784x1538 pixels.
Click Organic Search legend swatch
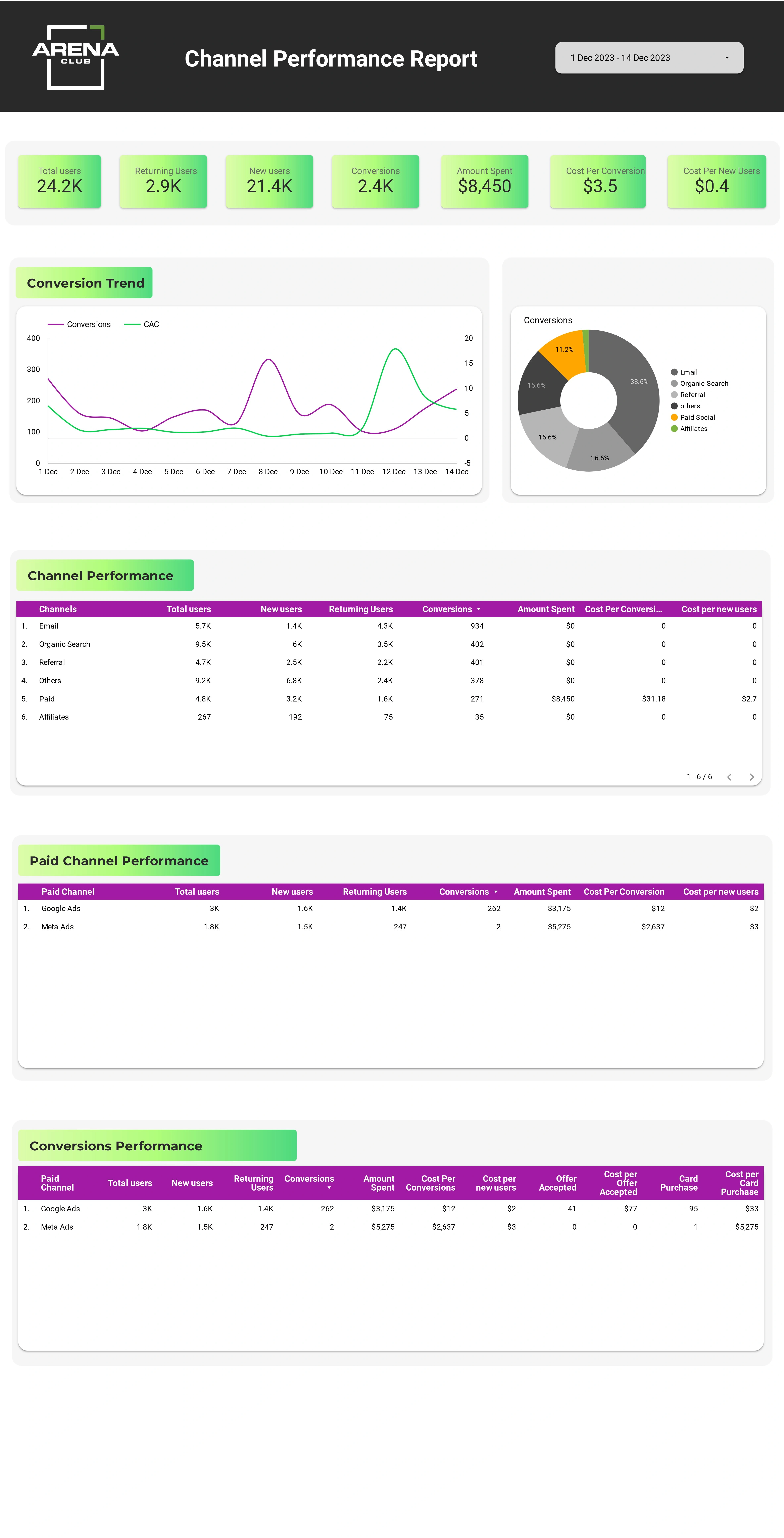click(674, 383)
